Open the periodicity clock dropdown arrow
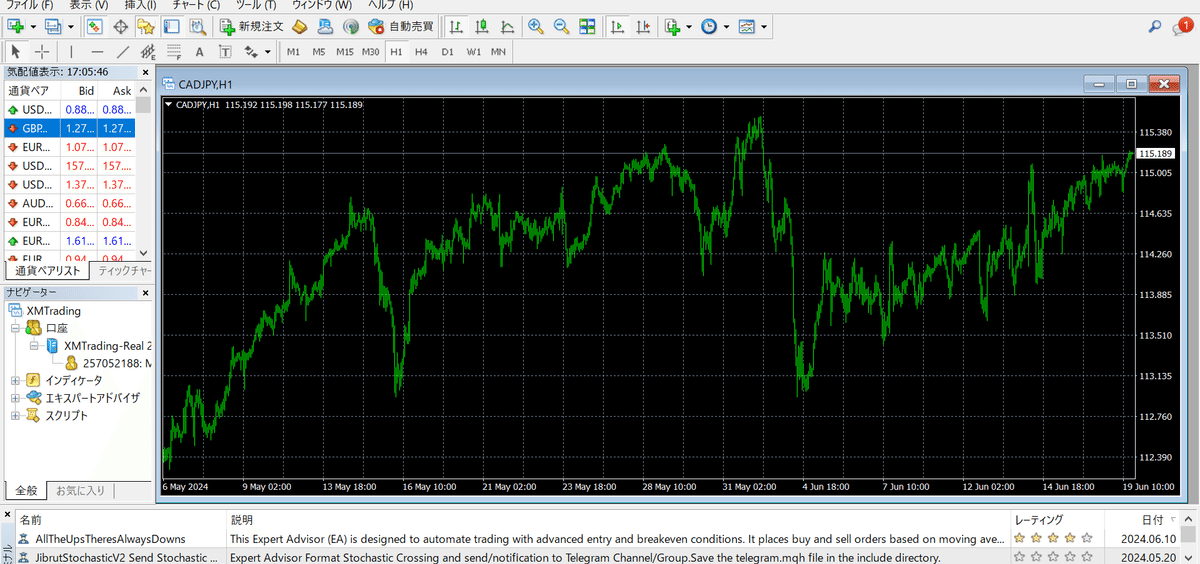 (x=727, y=26)
